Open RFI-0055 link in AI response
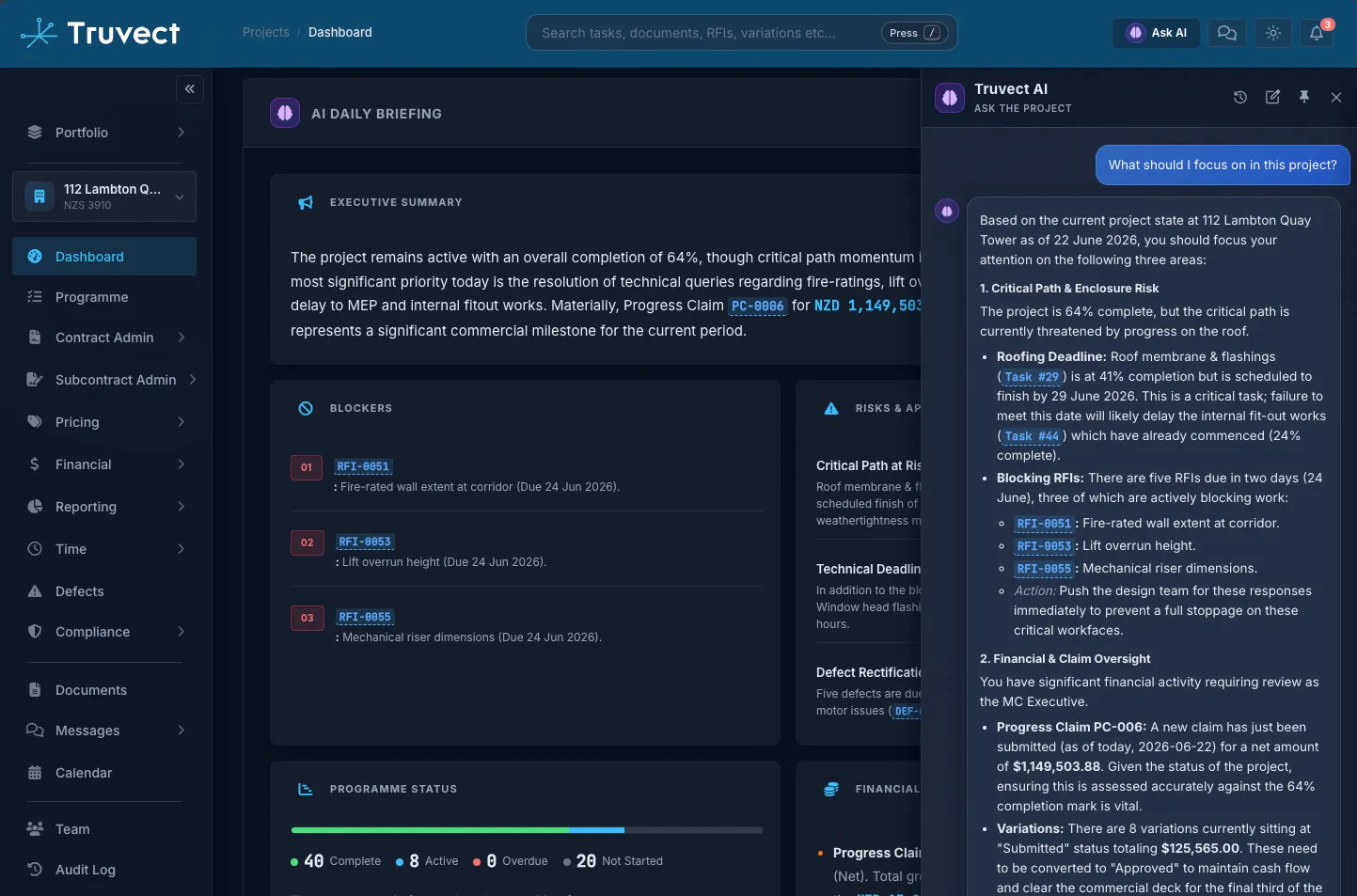This screenshot has height=896, width=1357. (1044, 569)
